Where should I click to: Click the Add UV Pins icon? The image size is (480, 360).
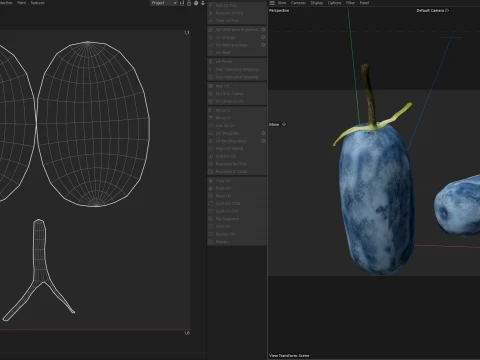(210, 5)
